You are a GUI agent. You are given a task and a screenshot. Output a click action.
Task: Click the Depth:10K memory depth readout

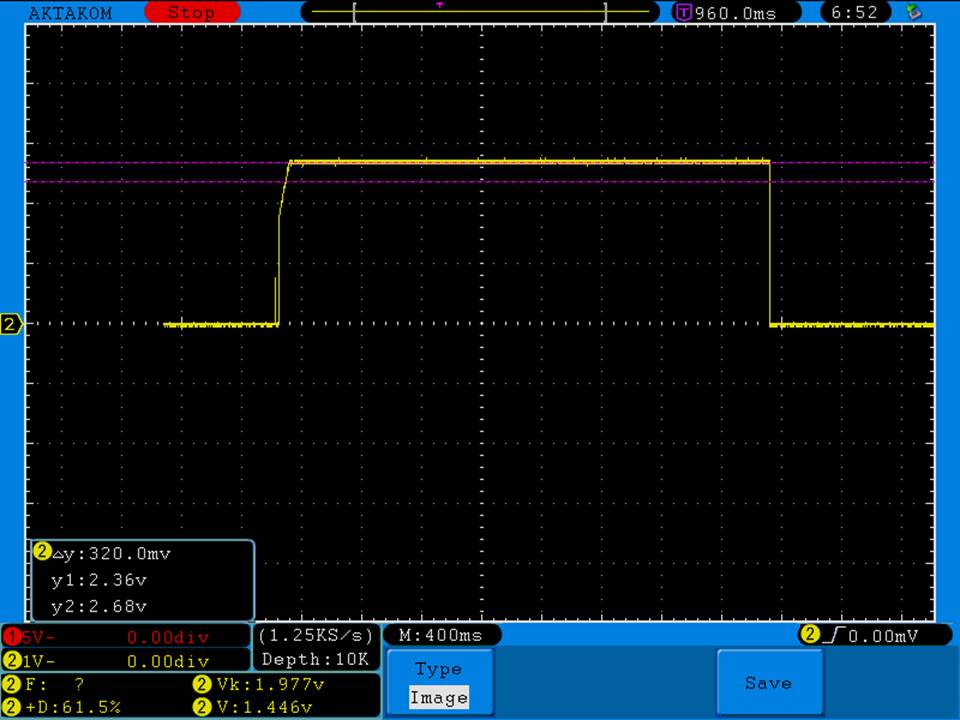pos(316,659)
